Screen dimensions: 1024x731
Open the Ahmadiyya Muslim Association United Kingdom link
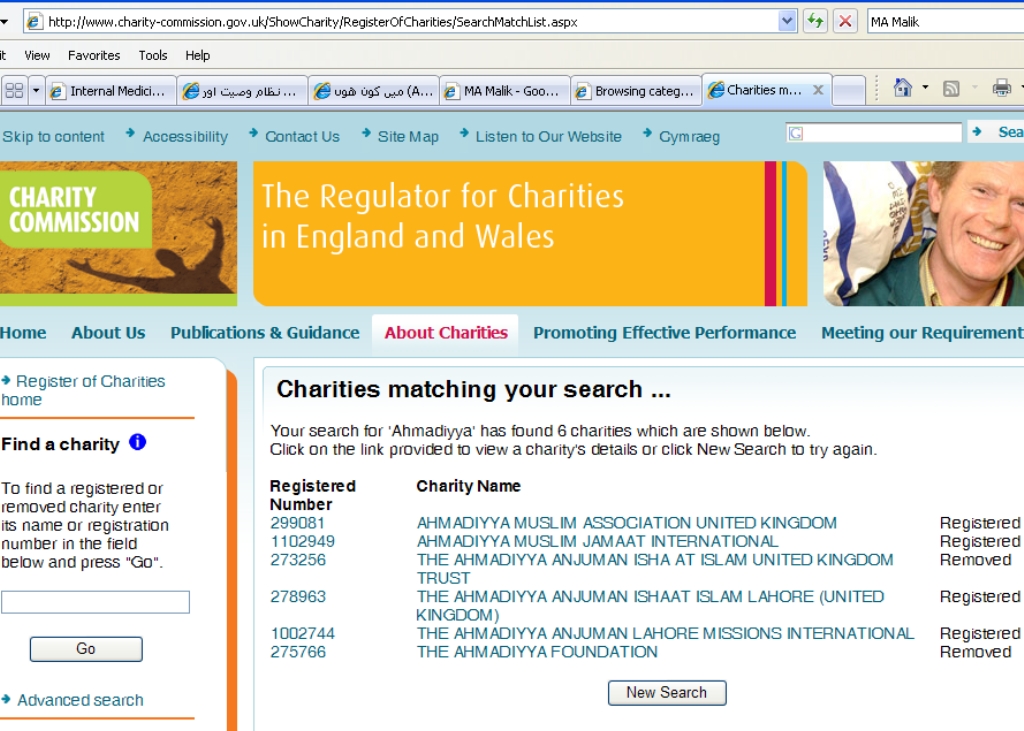pyautogui.click(x=626, y=523)
